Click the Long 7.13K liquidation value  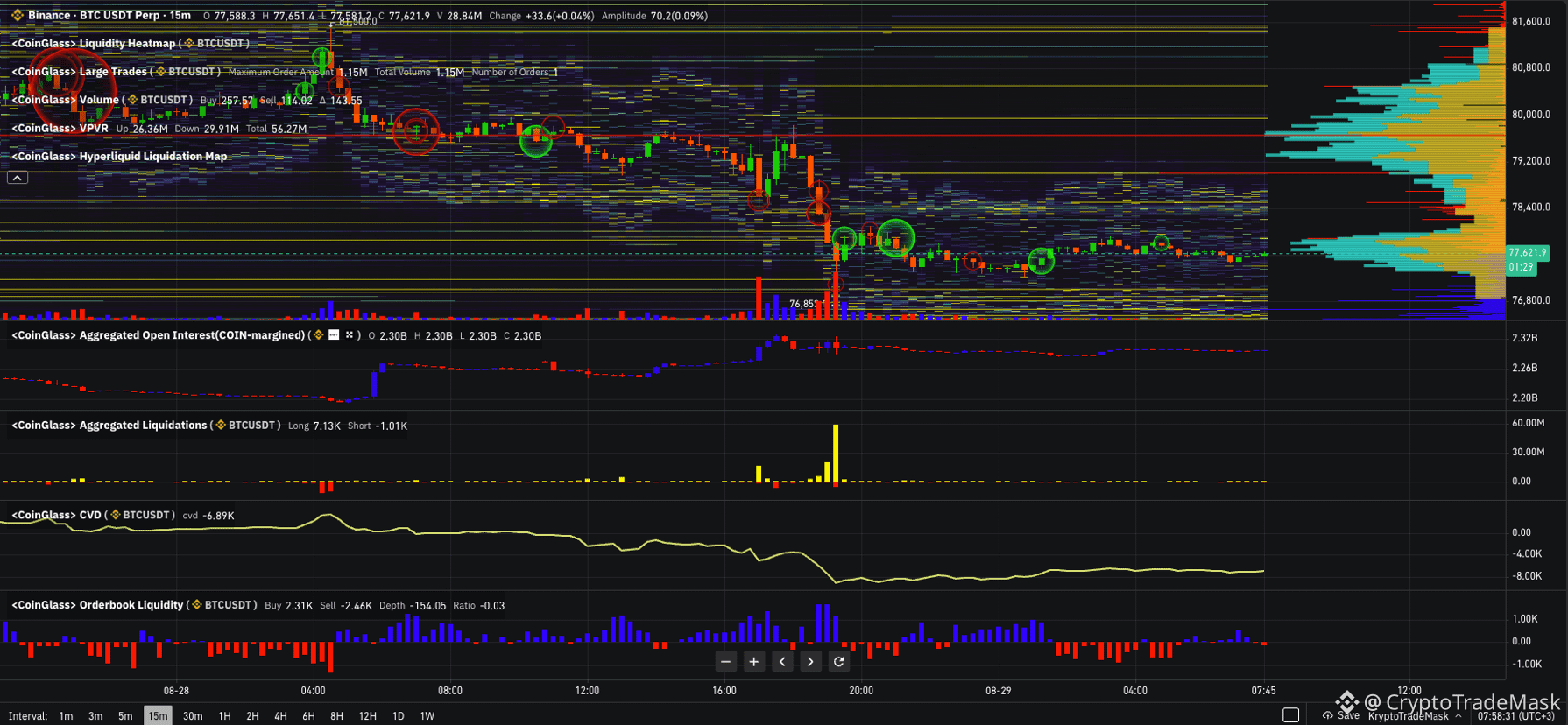click(x=314, y=426)
